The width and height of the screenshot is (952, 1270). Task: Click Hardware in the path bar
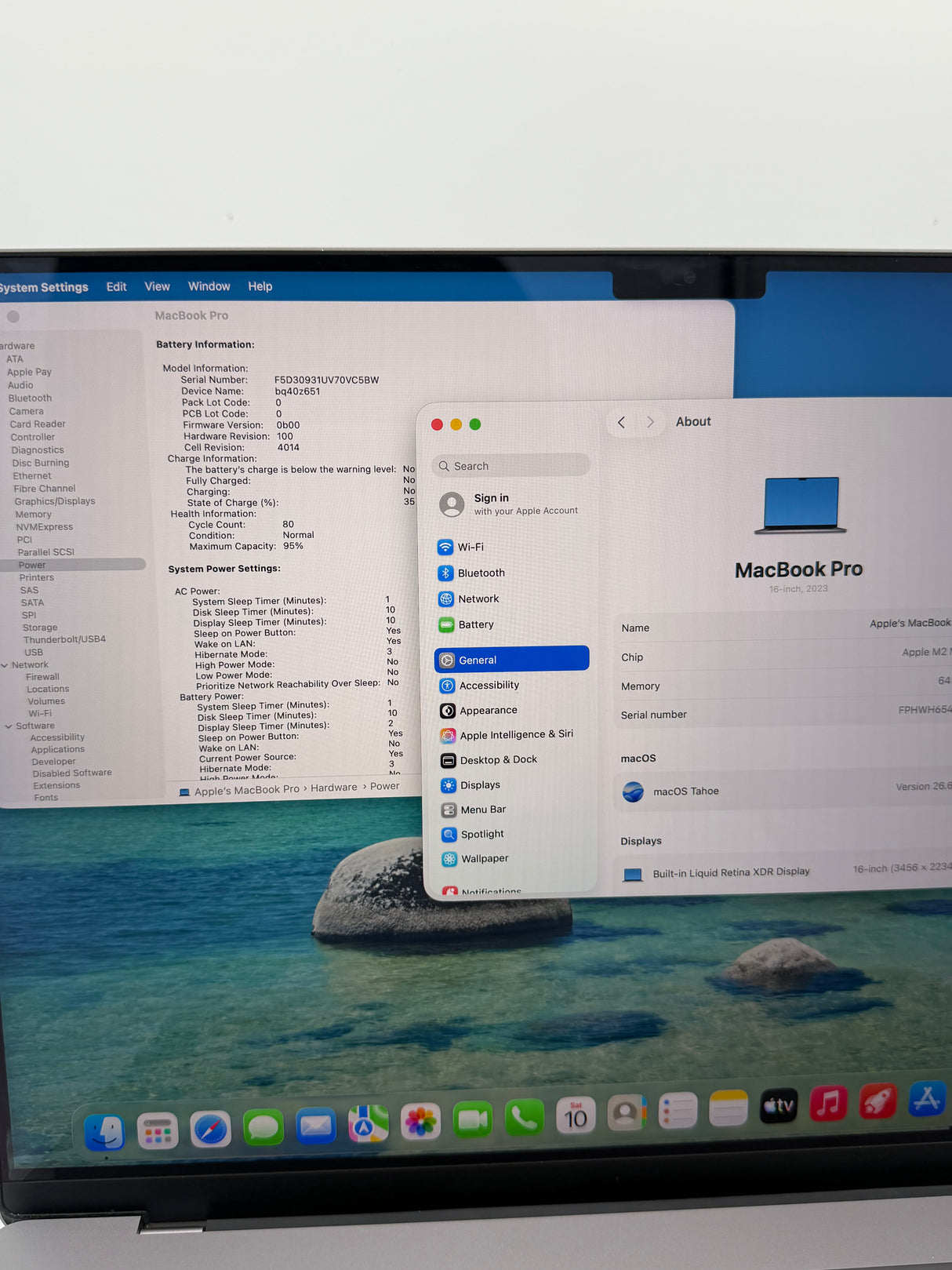(333, 788)
